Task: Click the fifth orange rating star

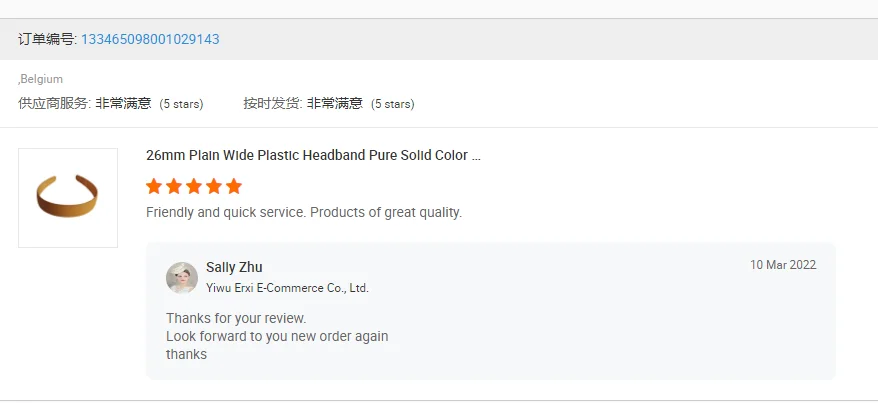Action: tap(234, 186)
